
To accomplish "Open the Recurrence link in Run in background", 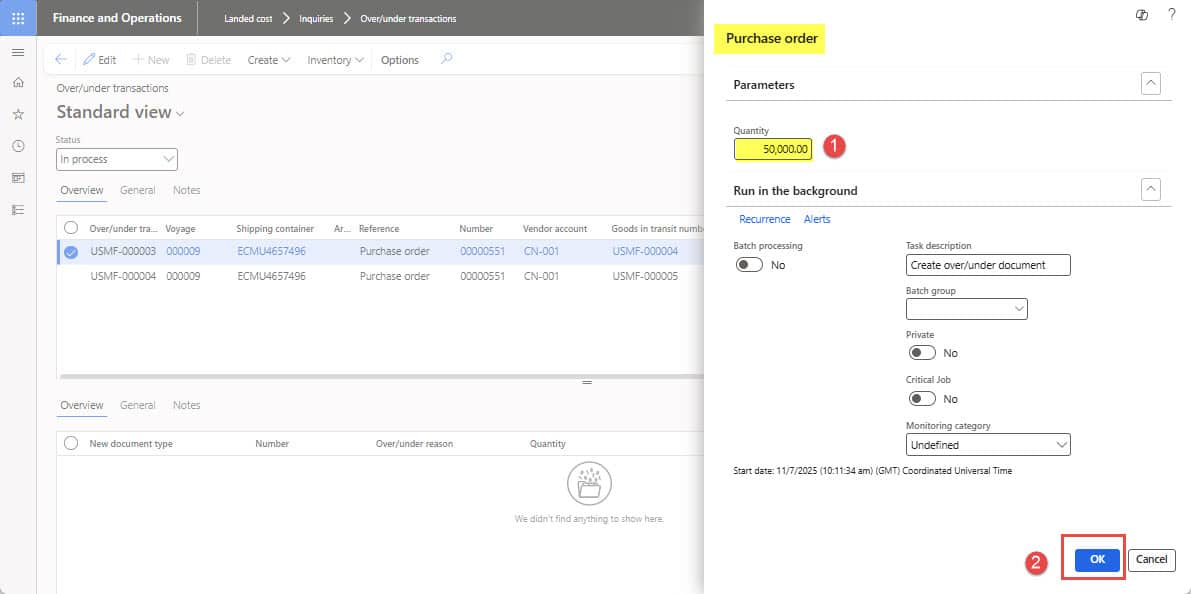I will (x=764, y=219).
